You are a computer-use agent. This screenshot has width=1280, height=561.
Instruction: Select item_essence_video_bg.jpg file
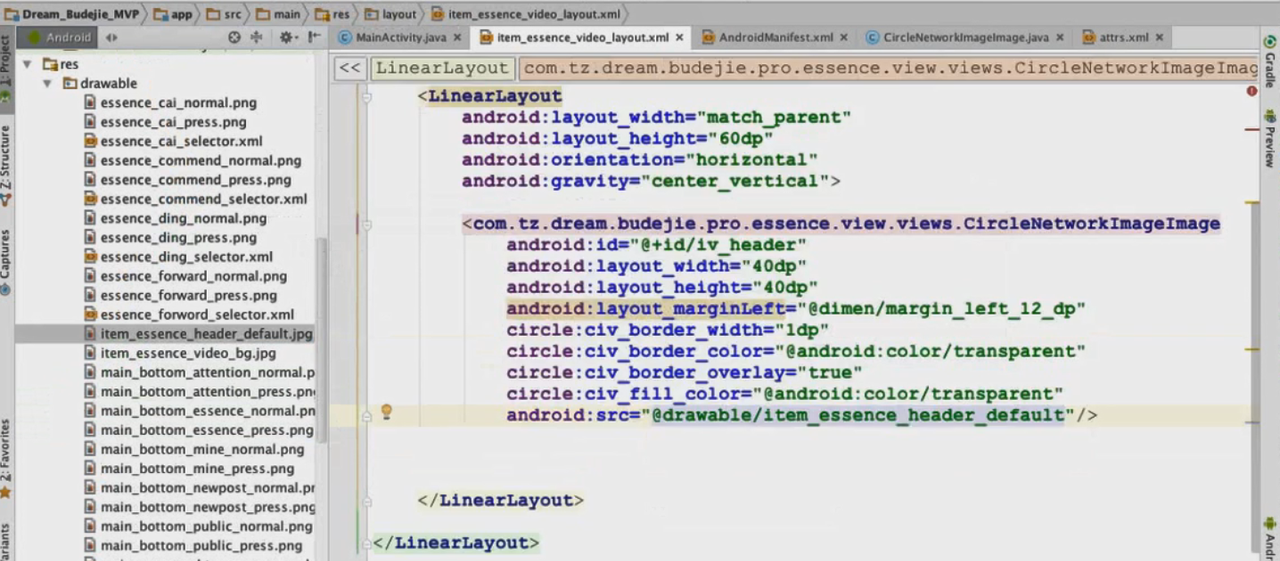tap(180, 353)
